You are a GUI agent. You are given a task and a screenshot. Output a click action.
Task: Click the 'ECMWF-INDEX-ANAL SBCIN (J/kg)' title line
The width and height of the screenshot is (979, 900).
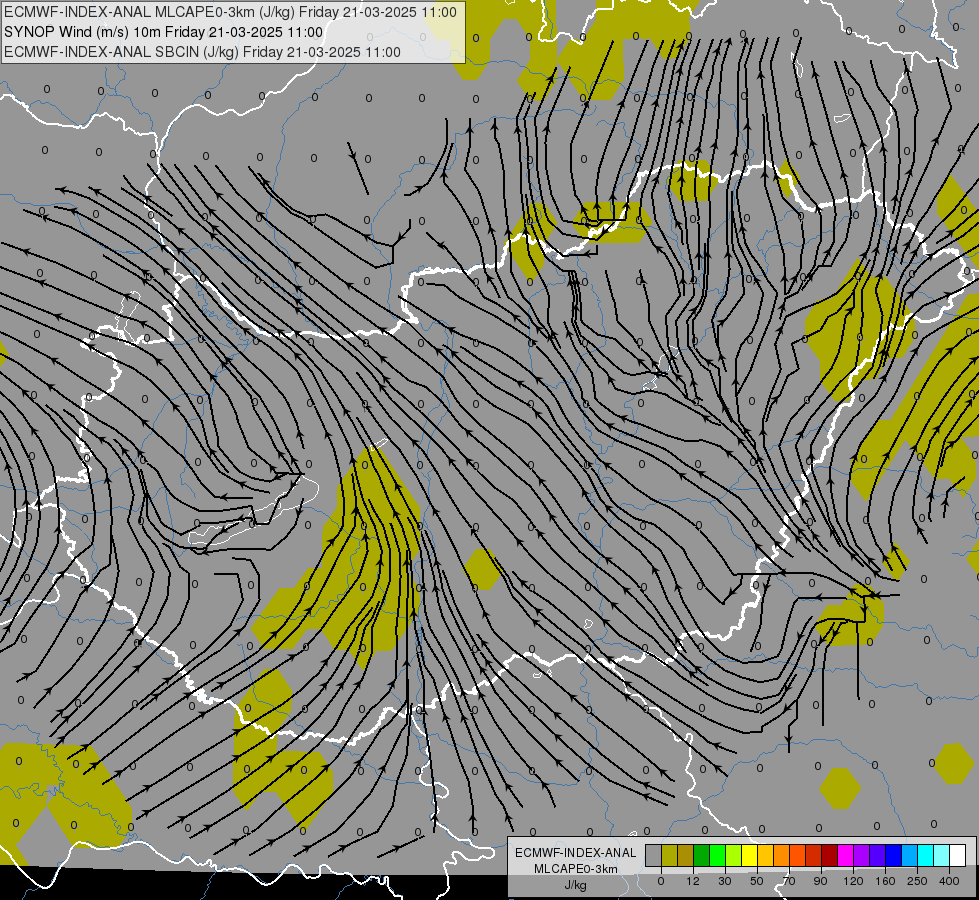pos(202,52)
